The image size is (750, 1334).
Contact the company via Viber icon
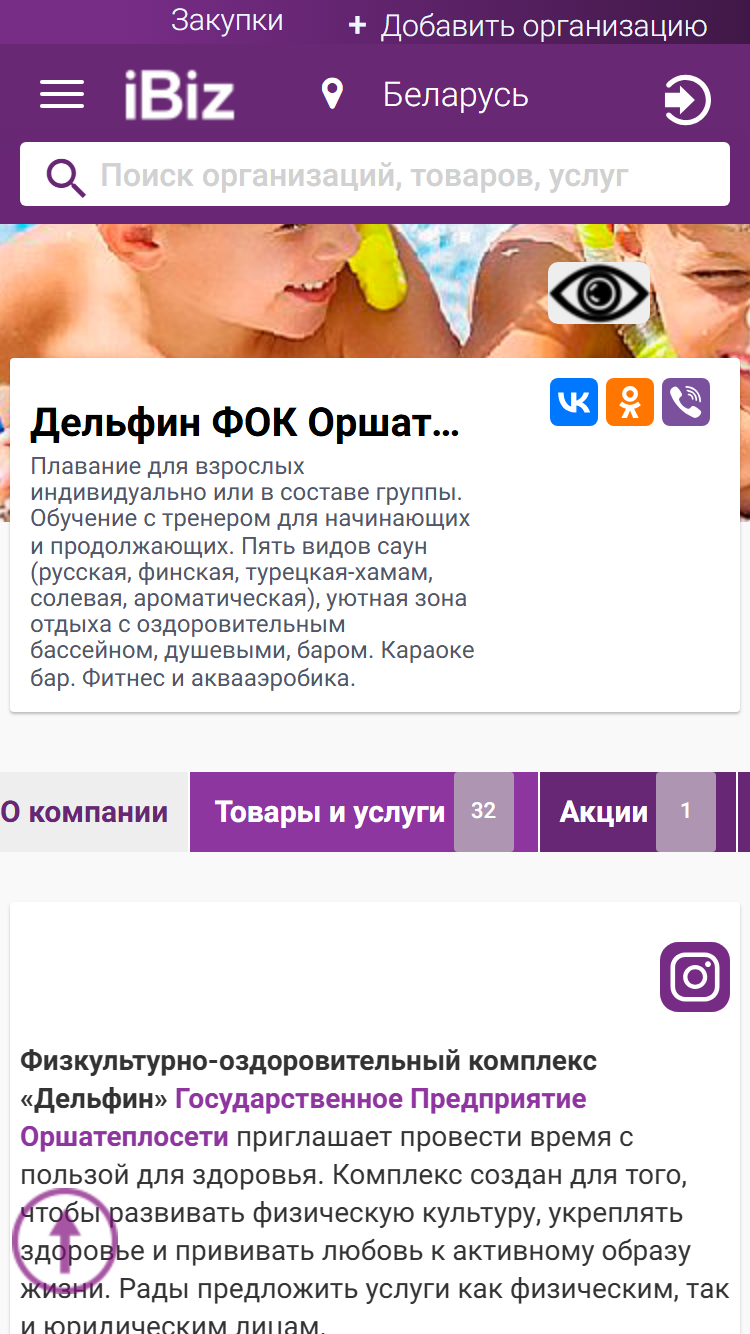686,402
